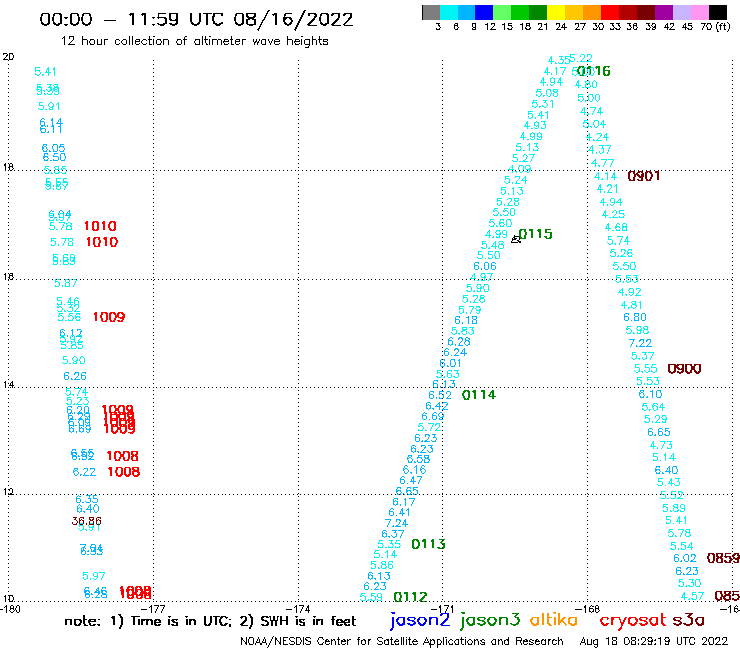Image resolution: width=740 pixels, height=650 pixels.
Task: Click the outlier wave height value 36.86
Action: click(86, 521)
